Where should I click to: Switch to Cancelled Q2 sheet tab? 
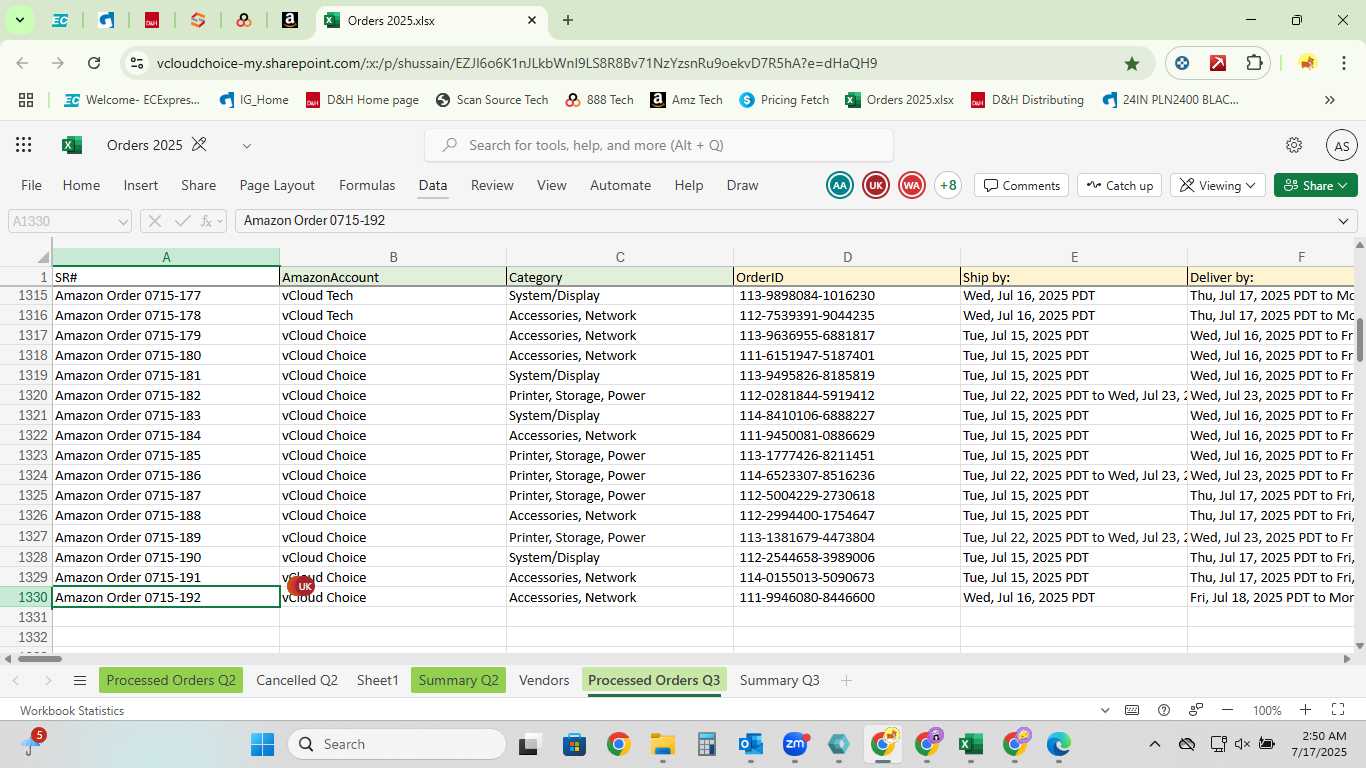[x=297, y=680]
